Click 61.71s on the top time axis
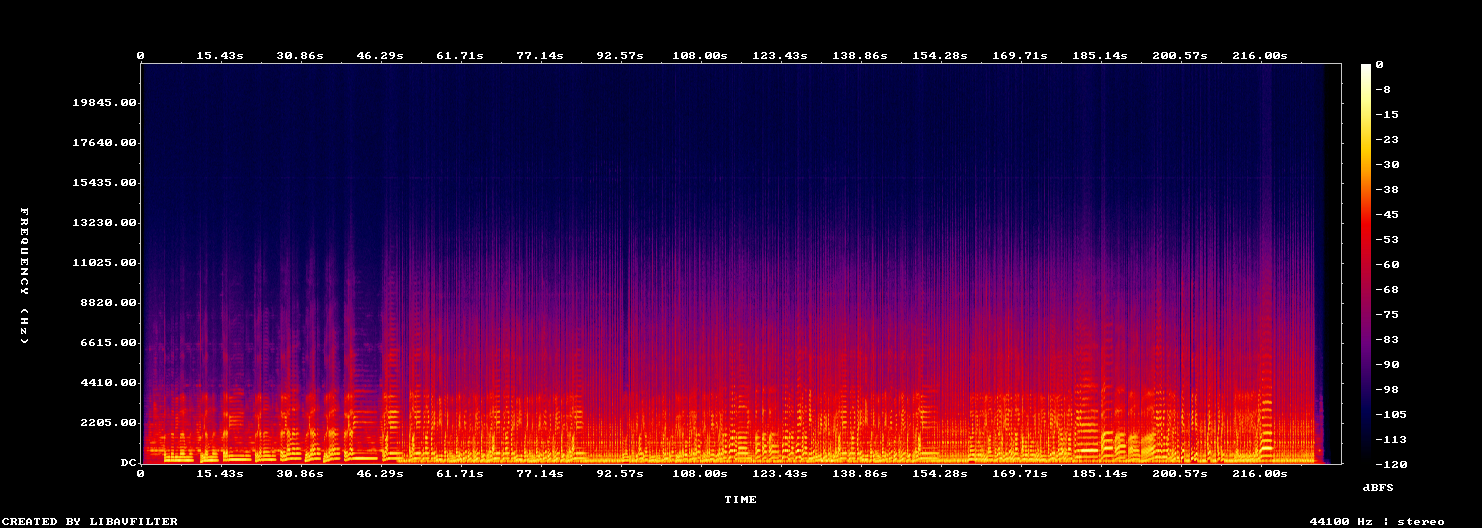Viewport: 1482px width, 528px height. point(460,55)
